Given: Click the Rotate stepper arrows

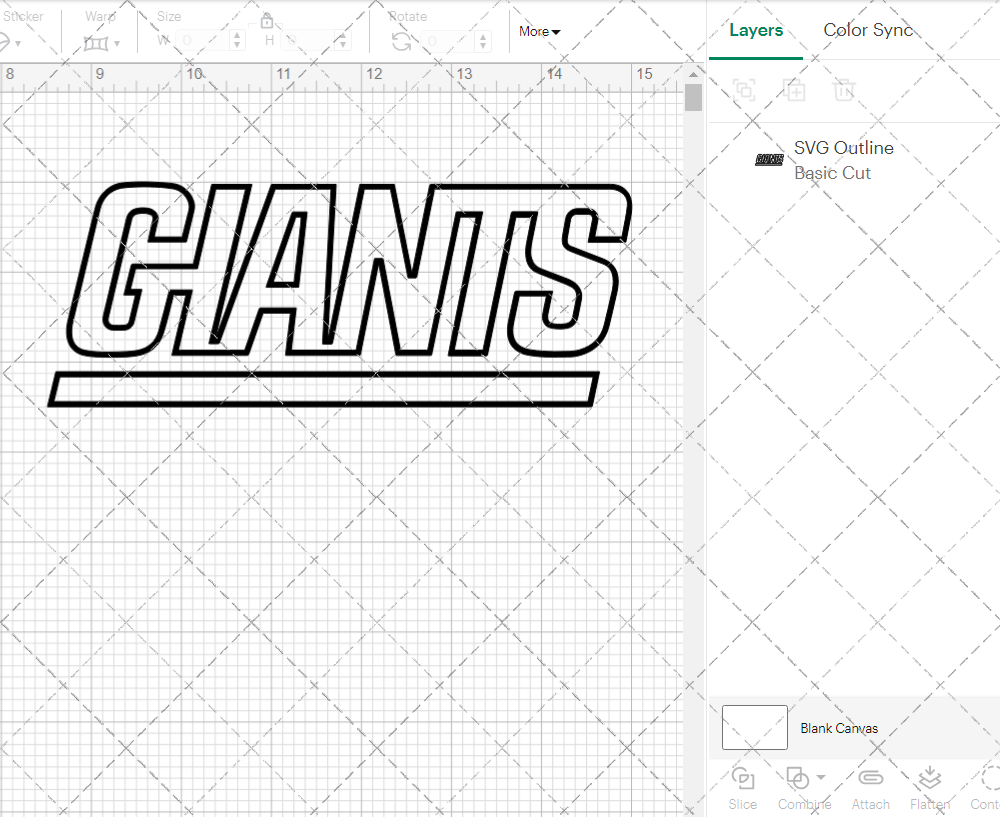Looking at the screenshot, I should 483,41.
